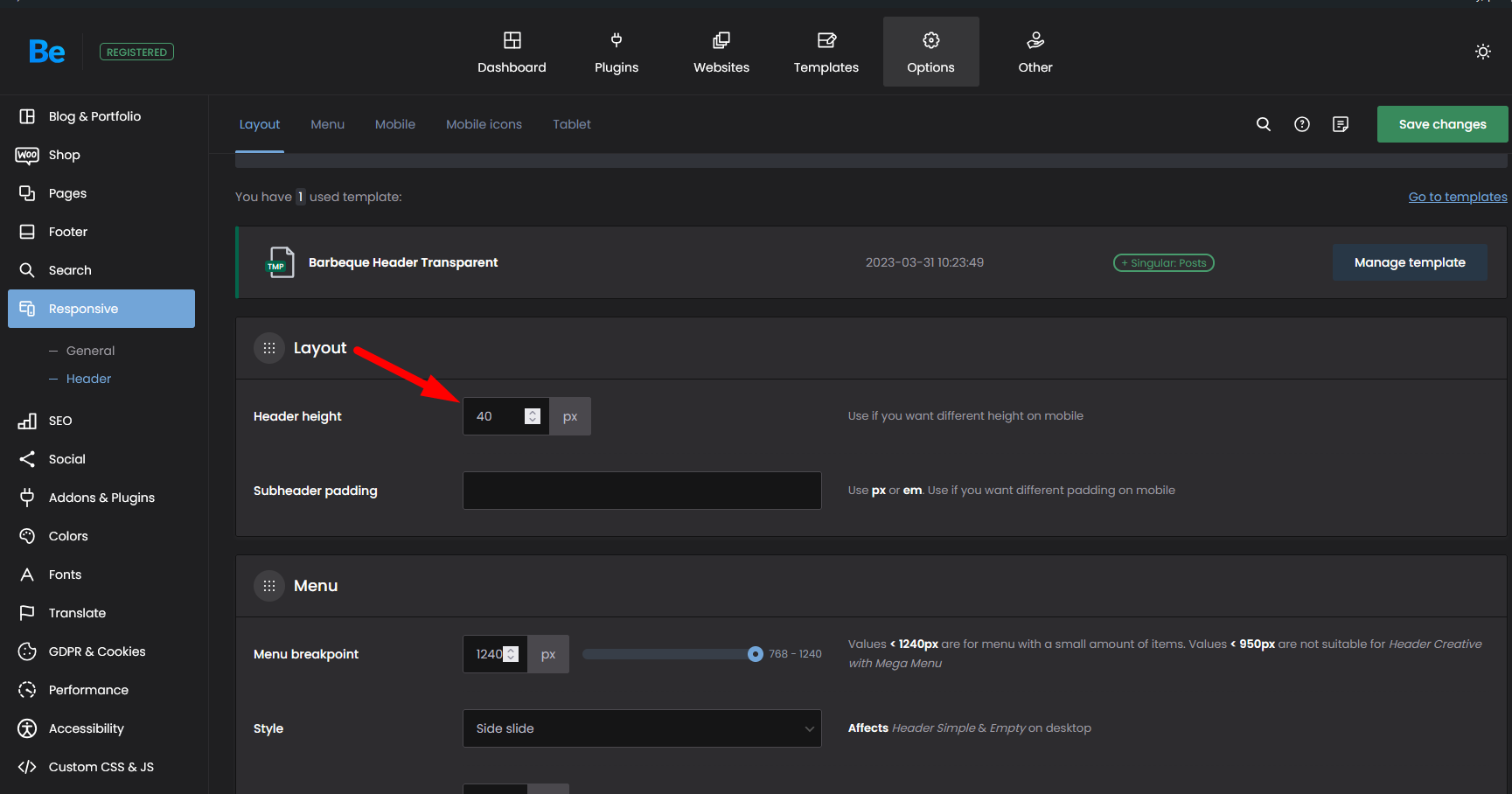1512x794 pixels.
Task: Click the Layout section grid handle icon
Action: tap(269, 348)
